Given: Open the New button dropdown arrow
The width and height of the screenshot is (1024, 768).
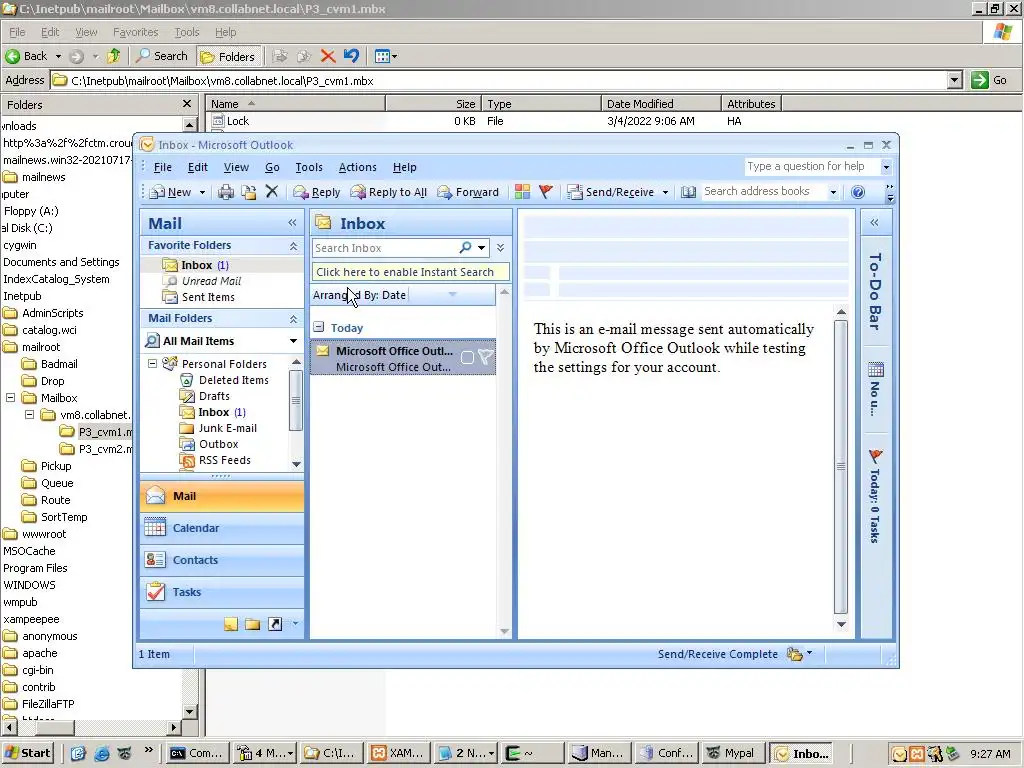Looking at the screenshot, I should [202, 192].
